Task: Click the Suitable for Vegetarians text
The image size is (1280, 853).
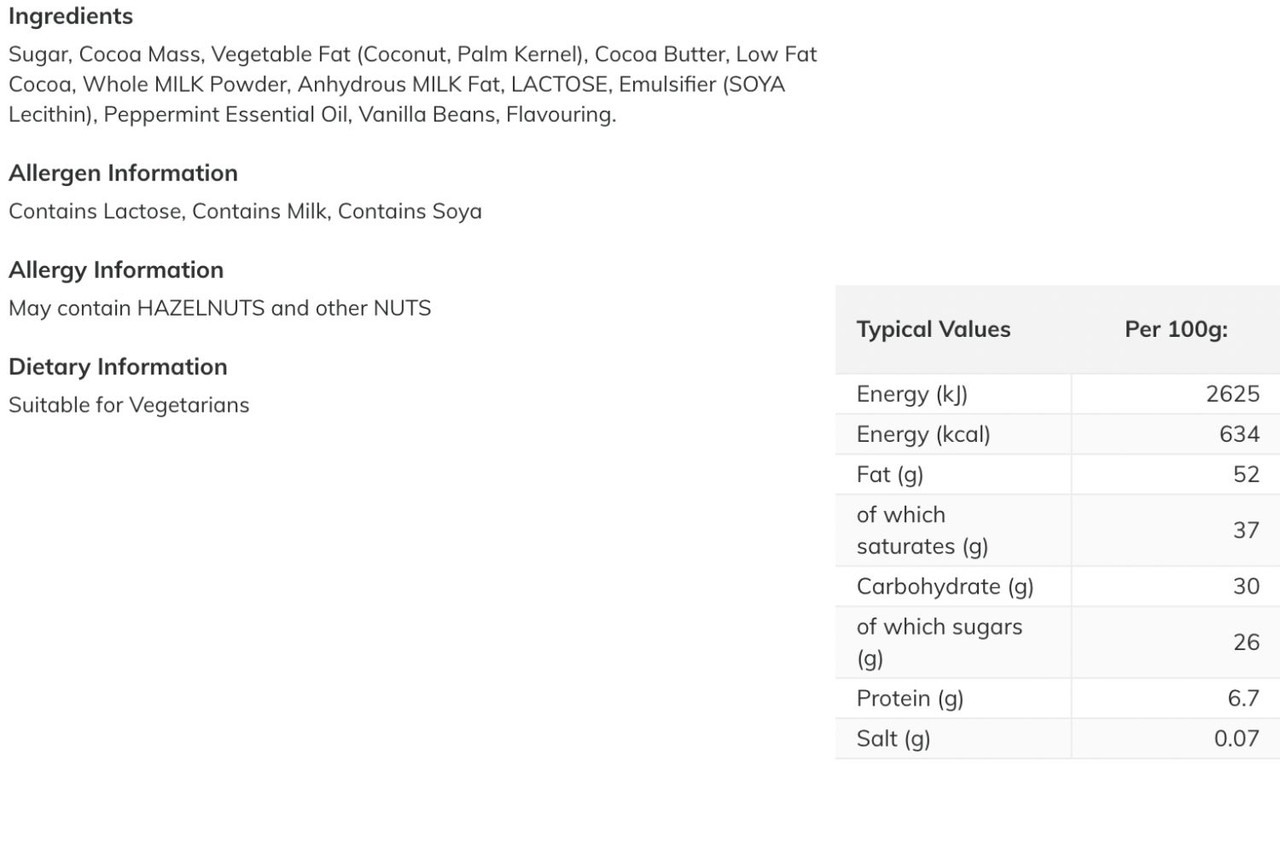Action: (129, 405)
